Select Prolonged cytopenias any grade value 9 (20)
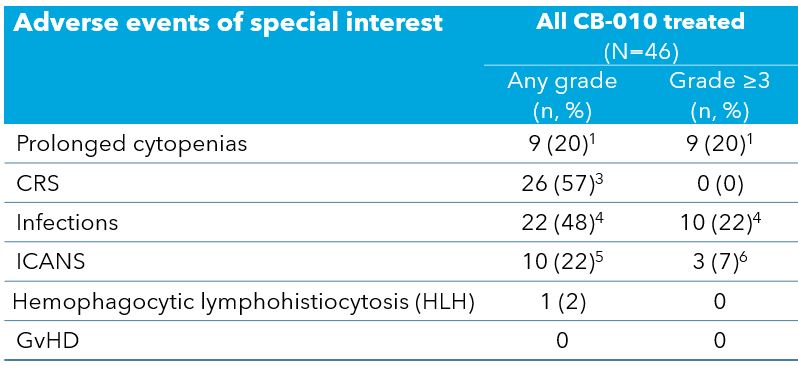The height and width of the screenshot is (372, 798). [x=562, y=145]
